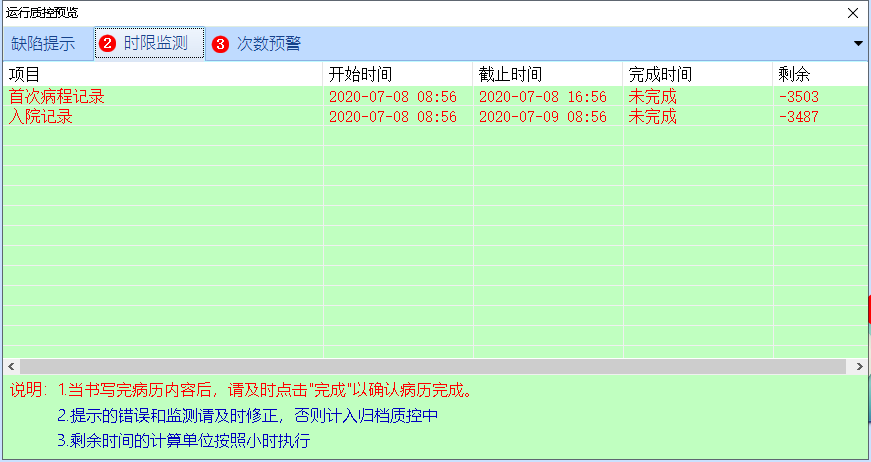Sort by the 完成时间 column header
This screenshot has height=462, width=871.
click(x=698, y=74)
